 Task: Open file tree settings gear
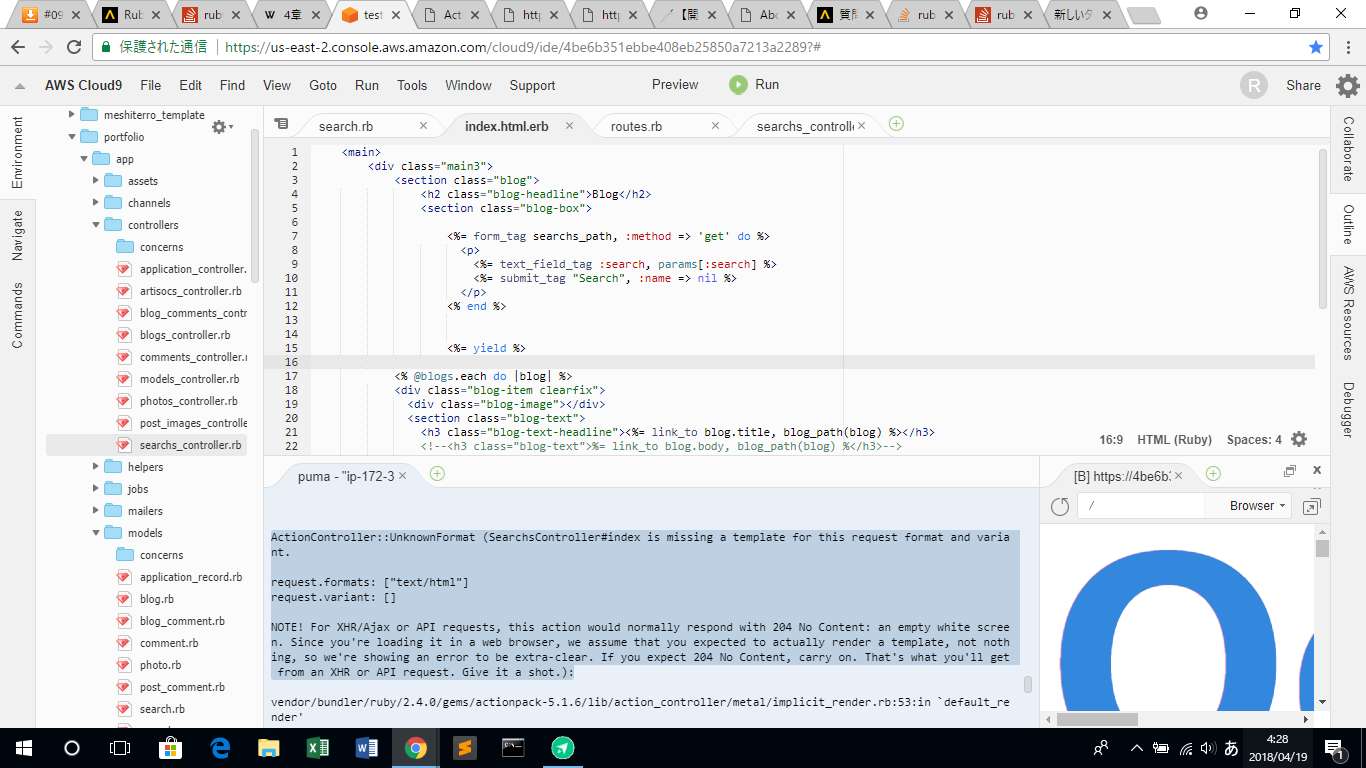pos(222,127)
